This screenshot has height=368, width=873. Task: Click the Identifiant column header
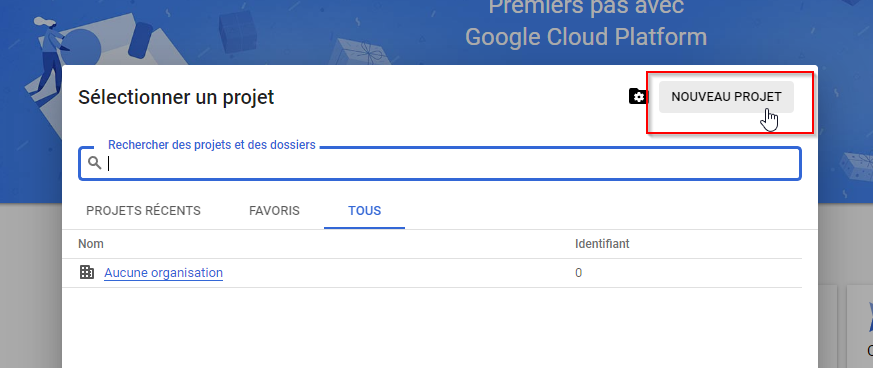click(602, 244)
